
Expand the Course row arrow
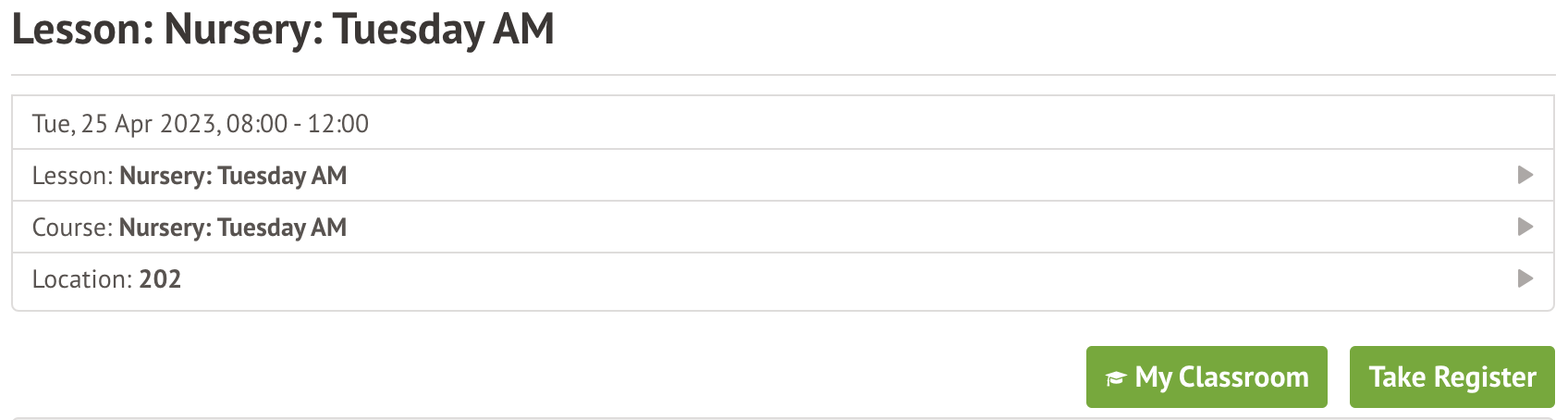(x=1525, y=227)
